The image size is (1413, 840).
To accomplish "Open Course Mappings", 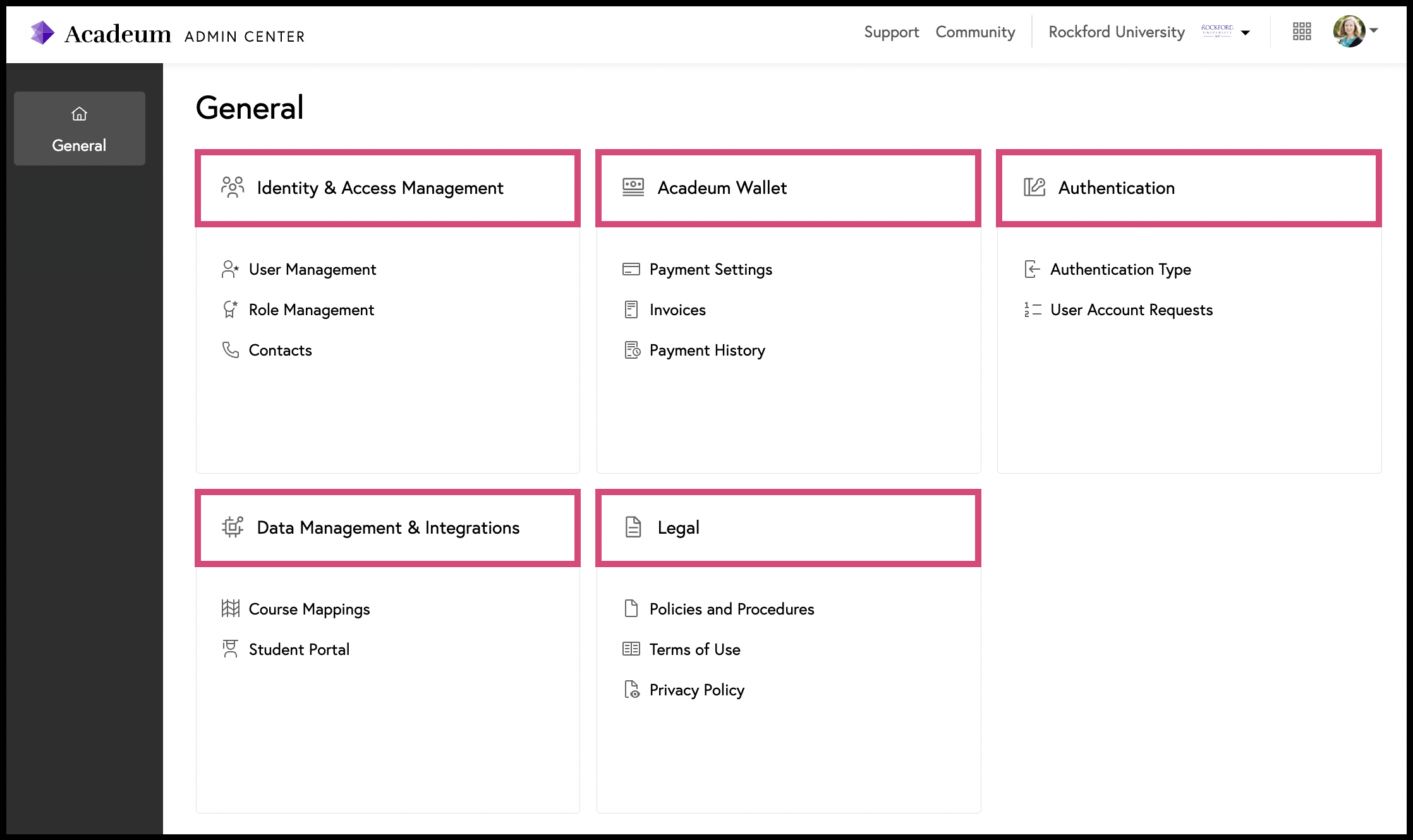I will point(309,609).
